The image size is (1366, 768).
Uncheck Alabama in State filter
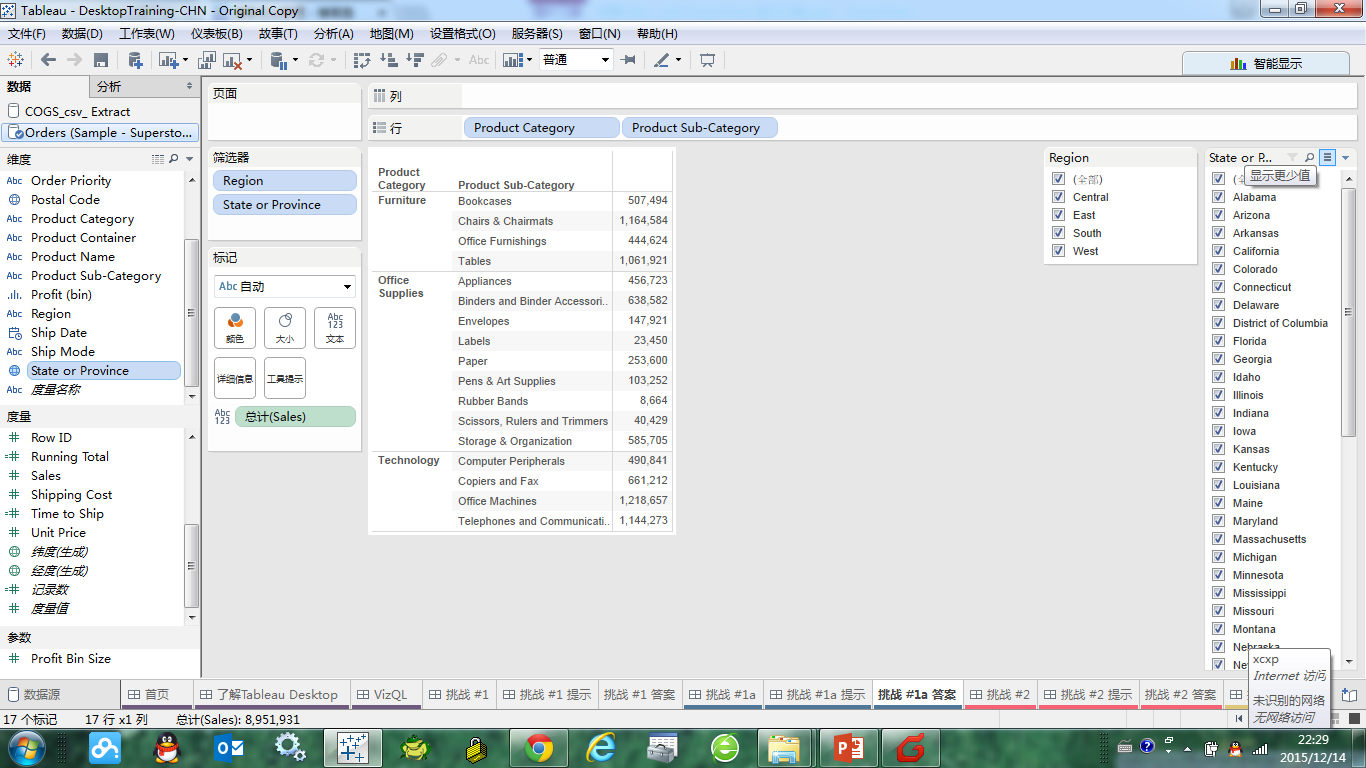1218,197
